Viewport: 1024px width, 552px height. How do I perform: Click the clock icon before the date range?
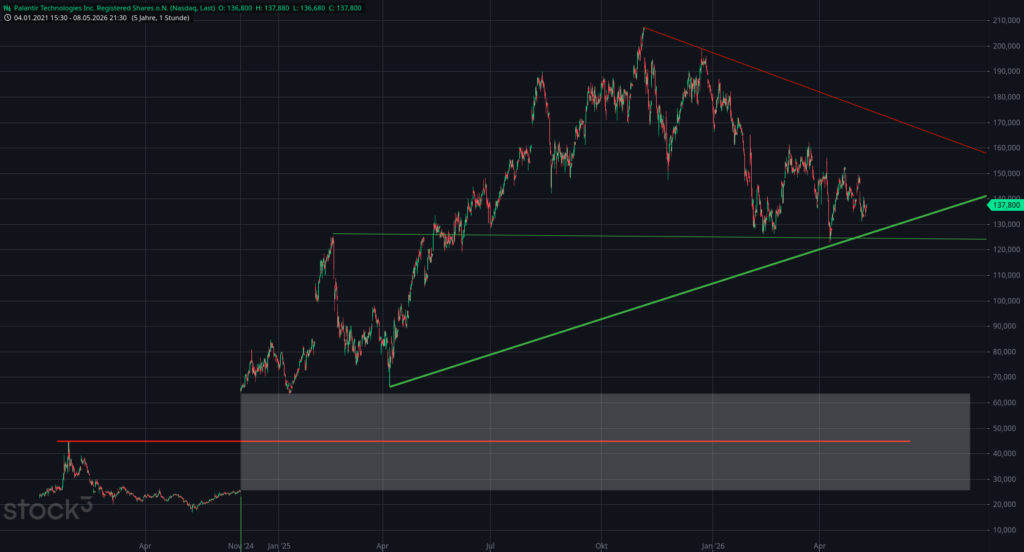point(7,18)
